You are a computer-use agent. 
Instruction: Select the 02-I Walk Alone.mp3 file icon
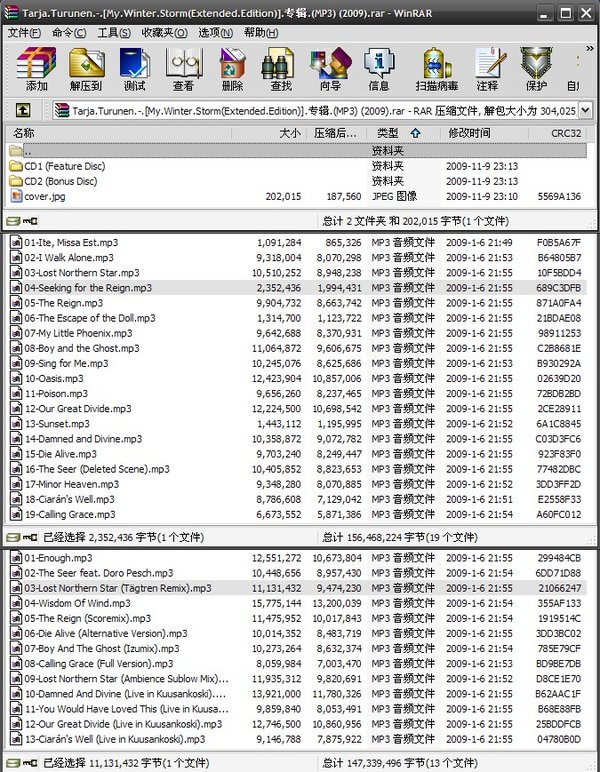coord(16,257)
